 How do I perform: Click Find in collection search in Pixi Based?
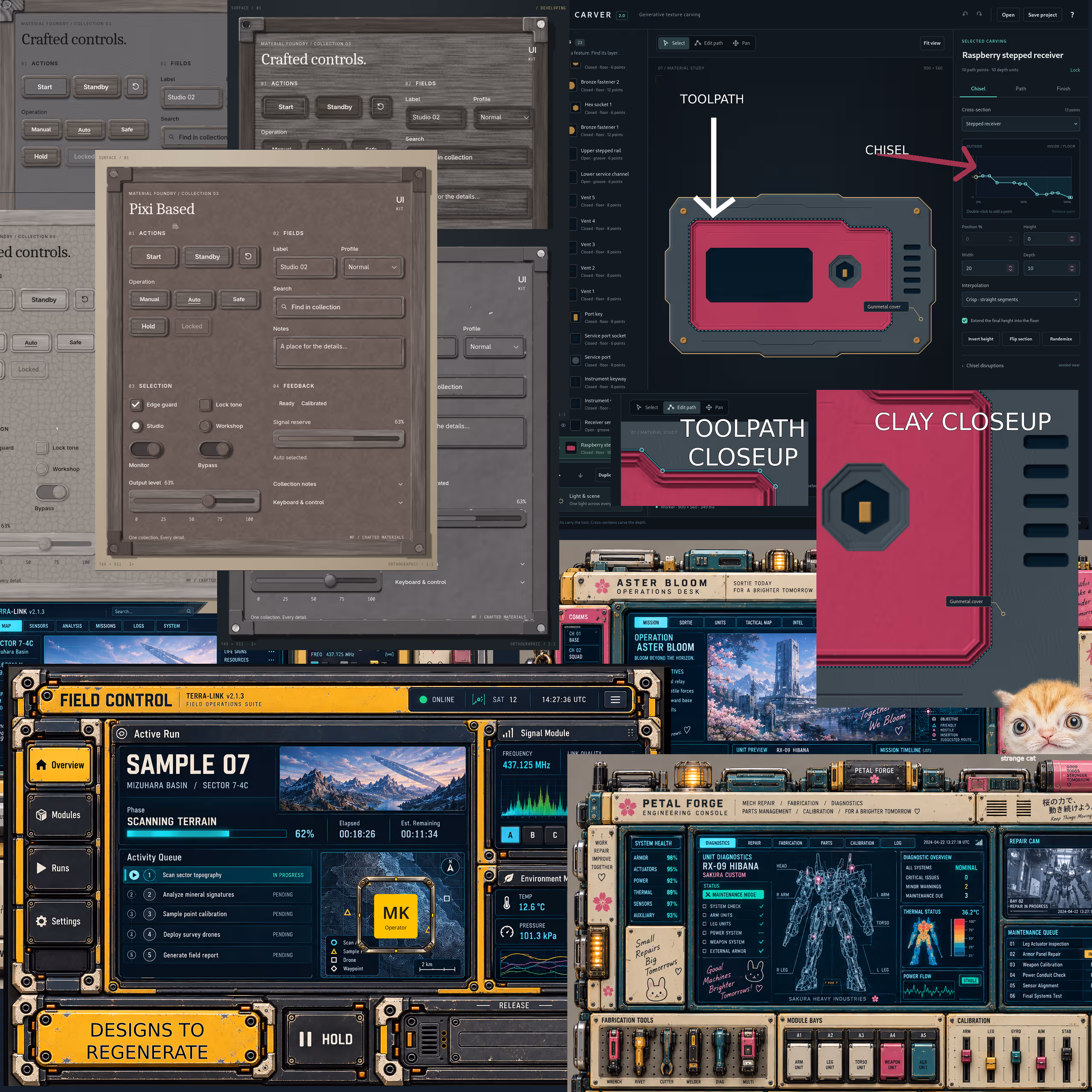(339, 307)
